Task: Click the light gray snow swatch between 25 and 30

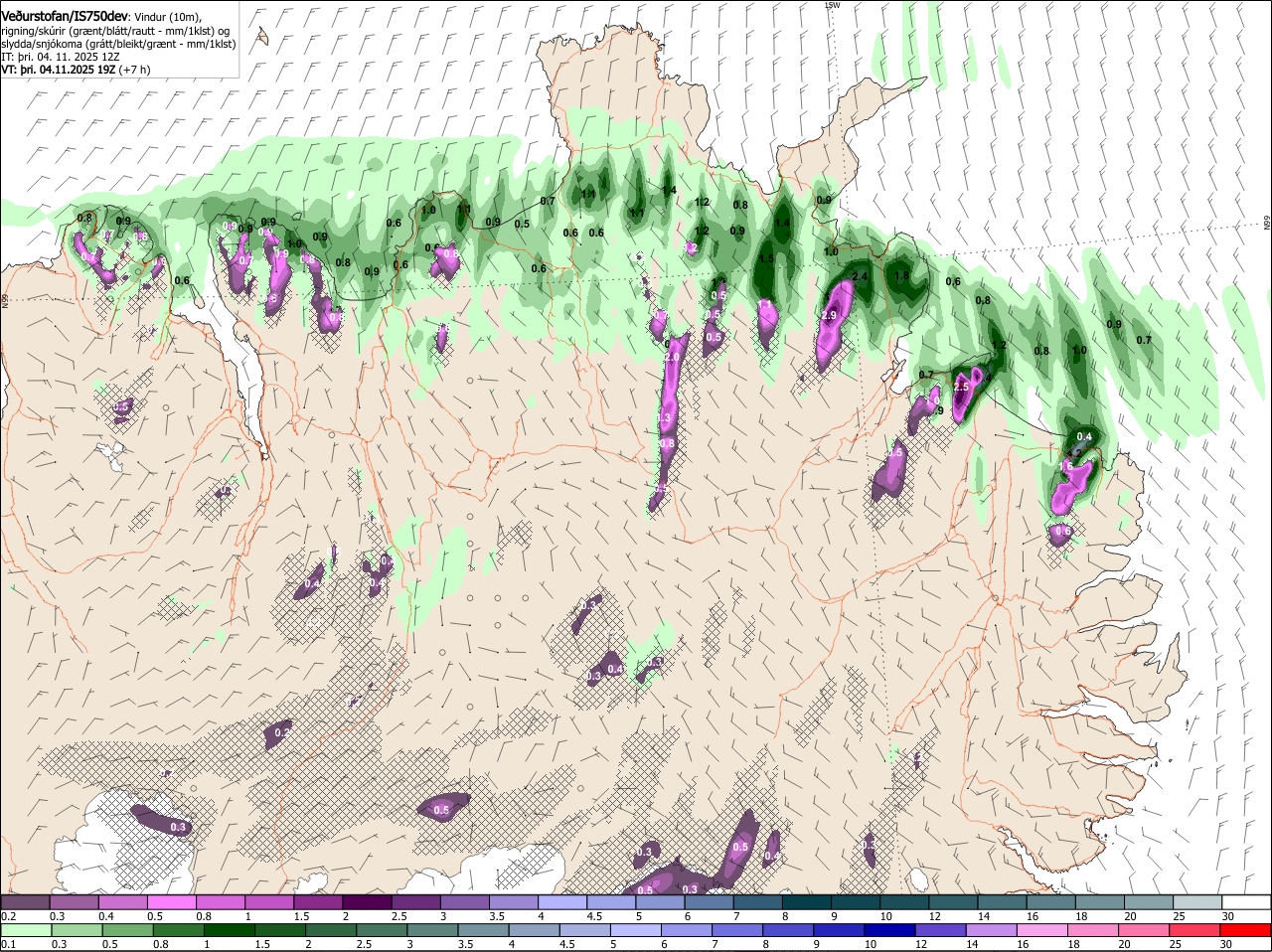Action: (1197, 902)
